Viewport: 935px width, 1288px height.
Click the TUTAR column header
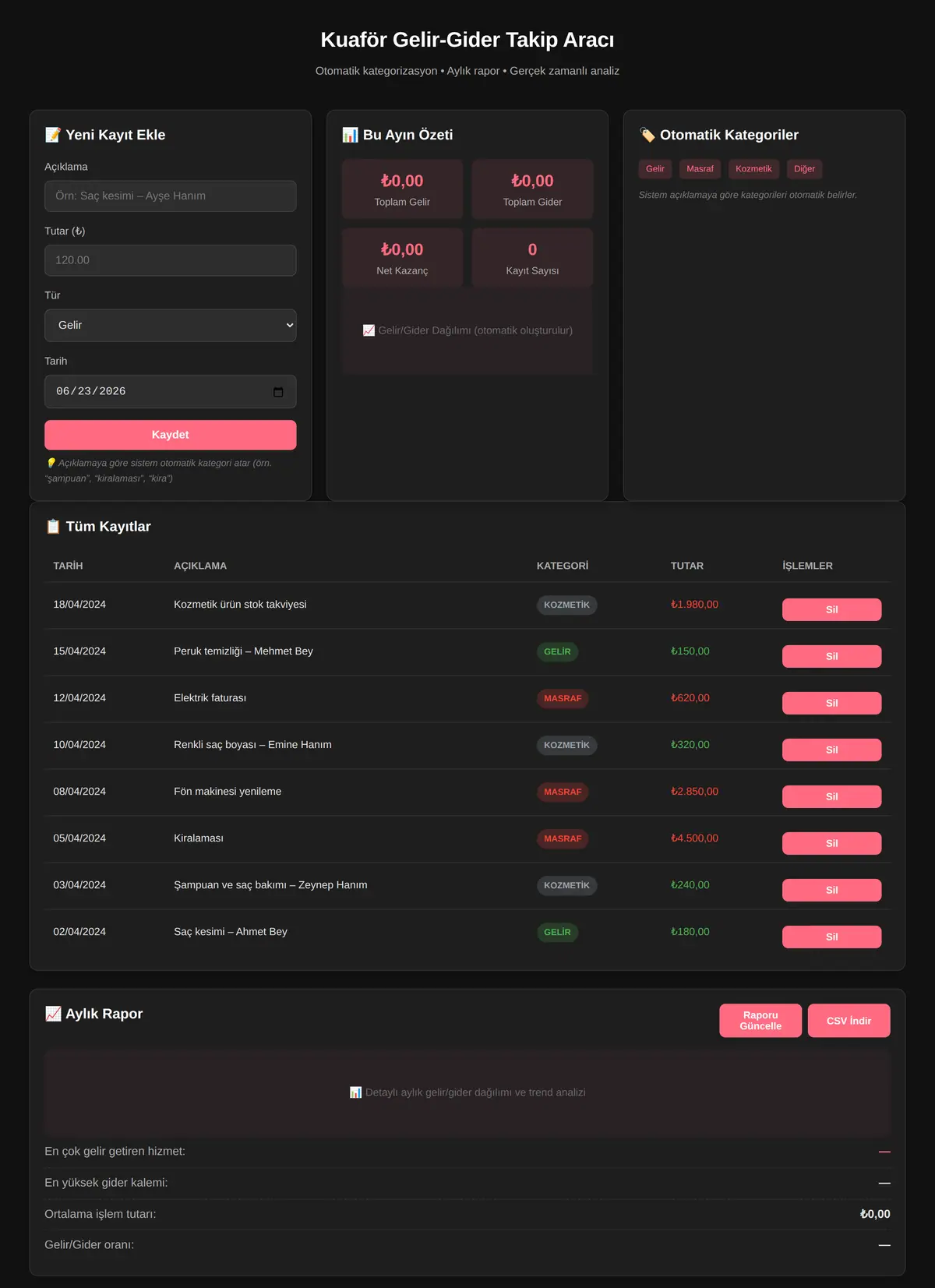[687, 566]
